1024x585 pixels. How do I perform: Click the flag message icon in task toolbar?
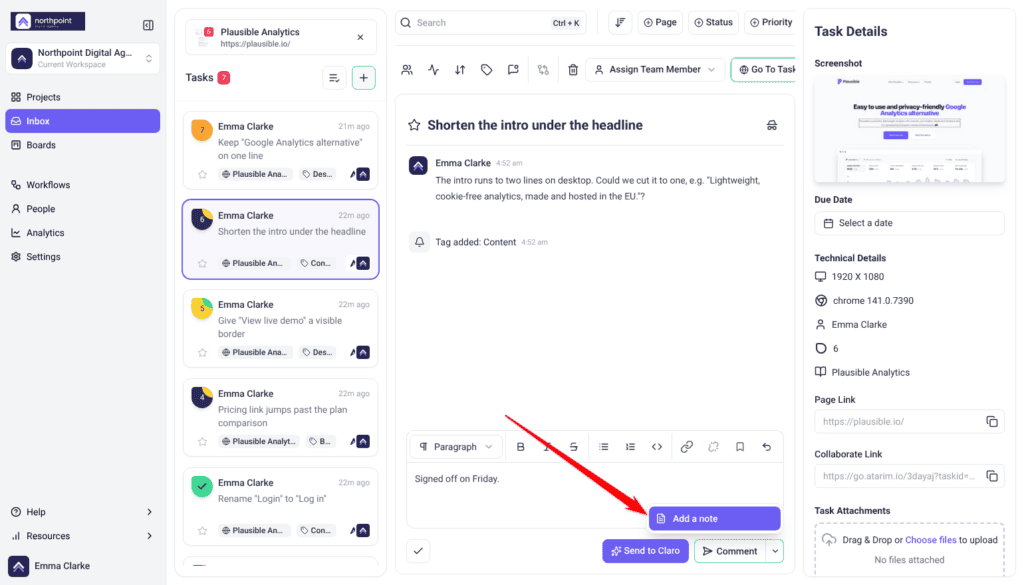click(513, 69)
